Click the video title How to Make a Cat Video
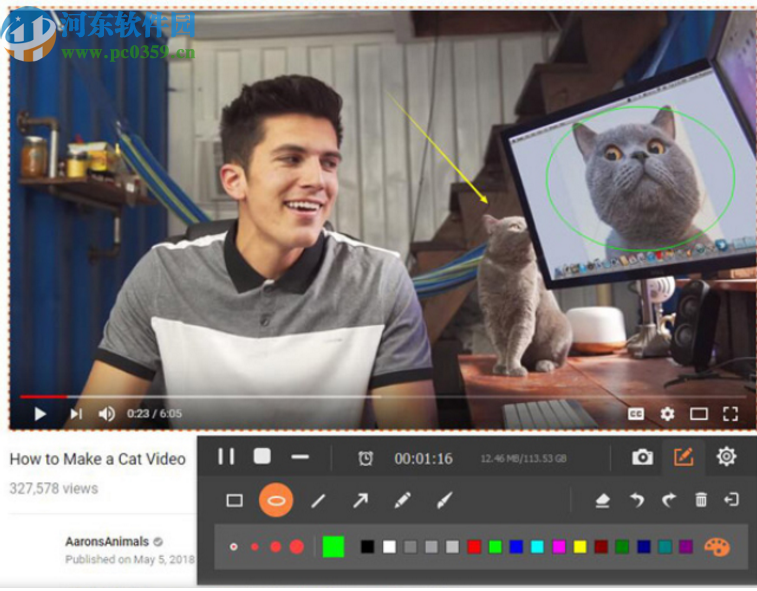 [x=98, y=459]
